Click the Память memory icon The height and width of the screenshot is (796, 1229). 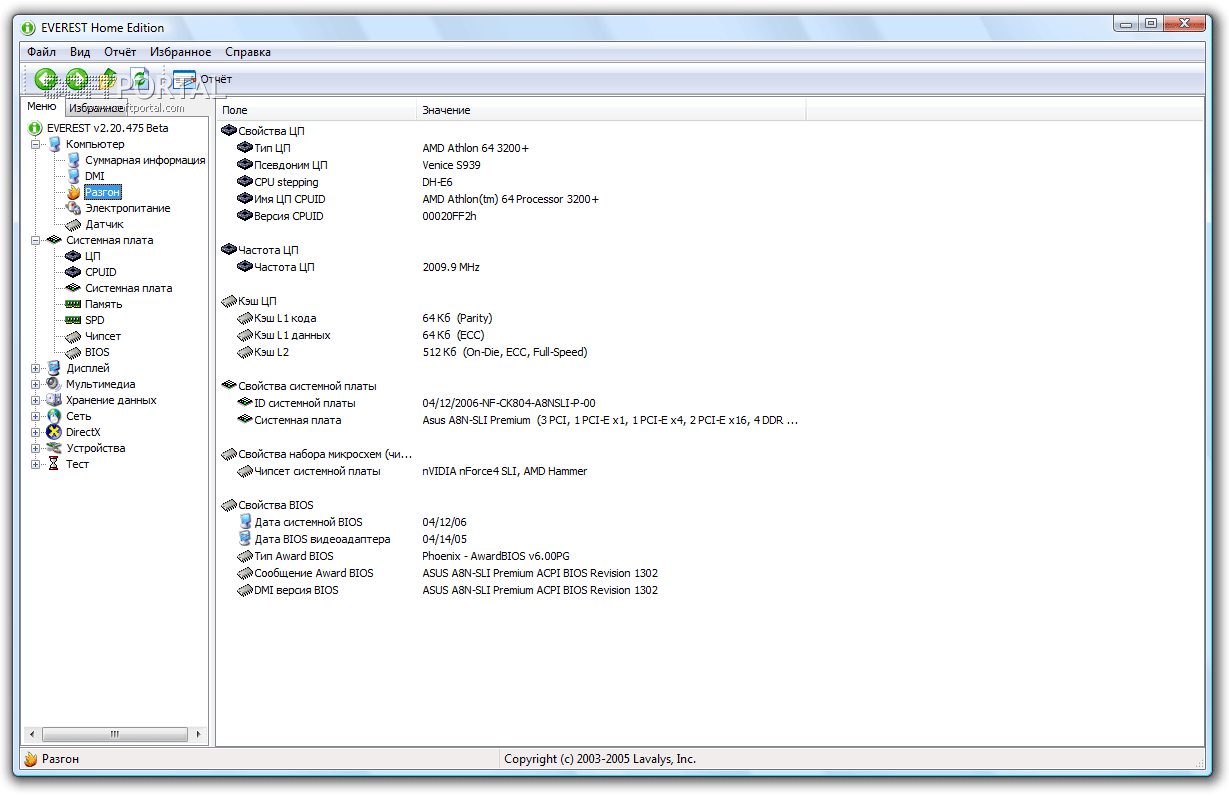click(73, 304)
